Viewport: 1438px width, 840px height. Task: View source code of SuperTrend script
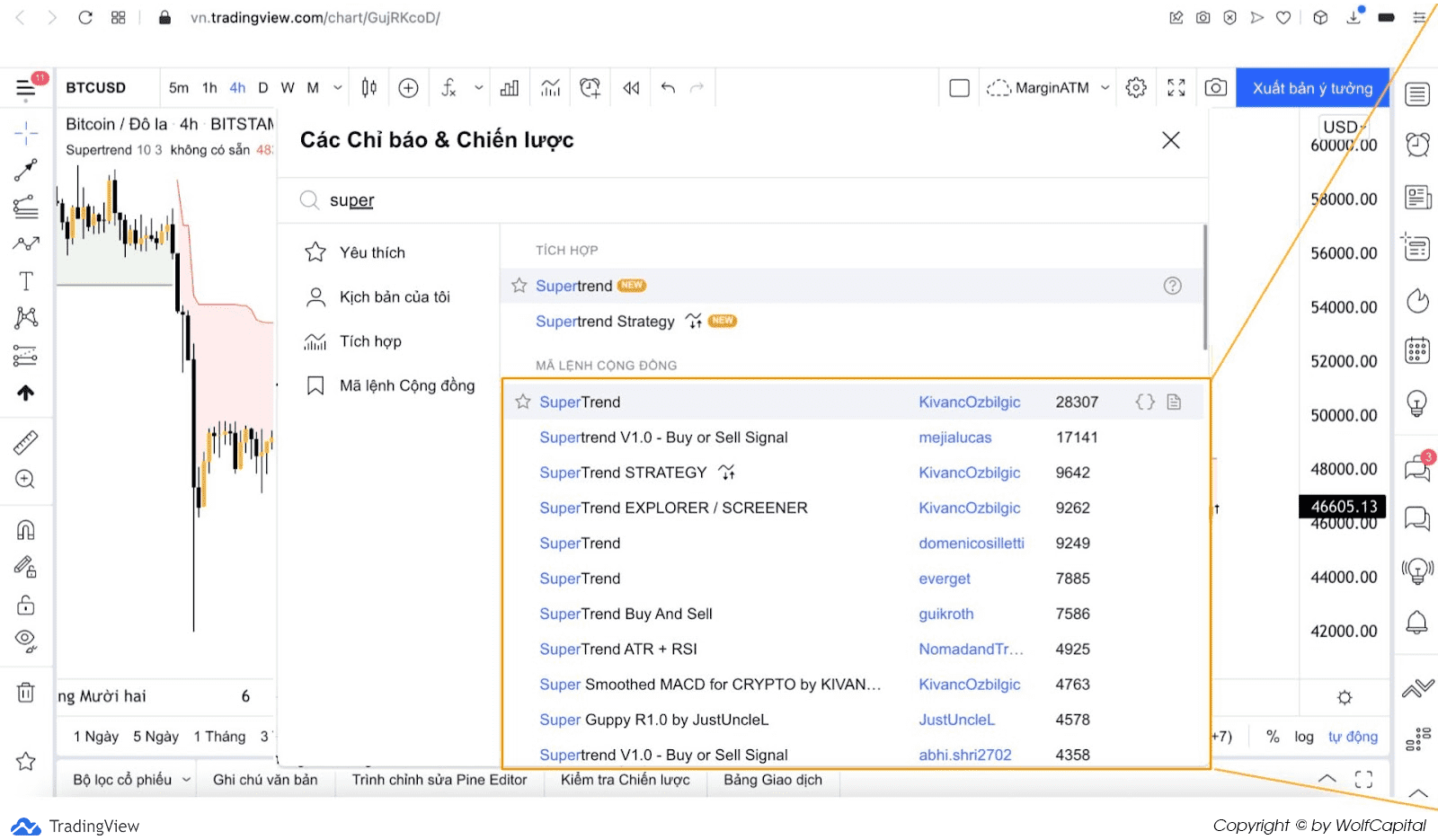pyautogui.click(x=1144, y=402)
